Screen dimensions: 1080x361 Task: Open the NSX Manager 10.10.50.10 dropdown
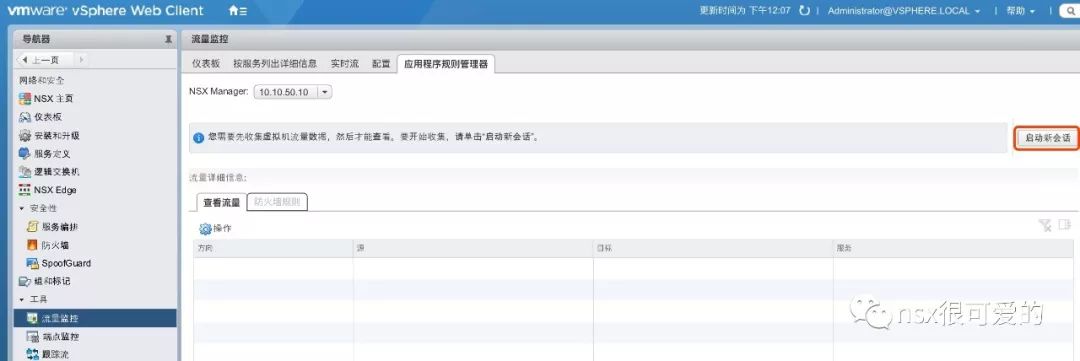pyautogui.click(x=293, y=92)
